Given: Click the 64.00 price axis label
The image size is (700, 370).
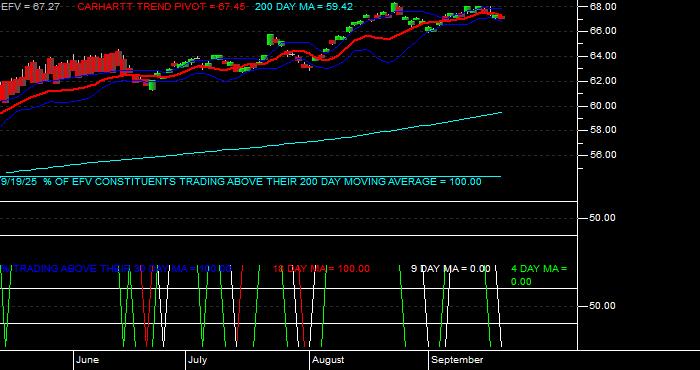Looking at the screenshot, I should coord(604,56).
